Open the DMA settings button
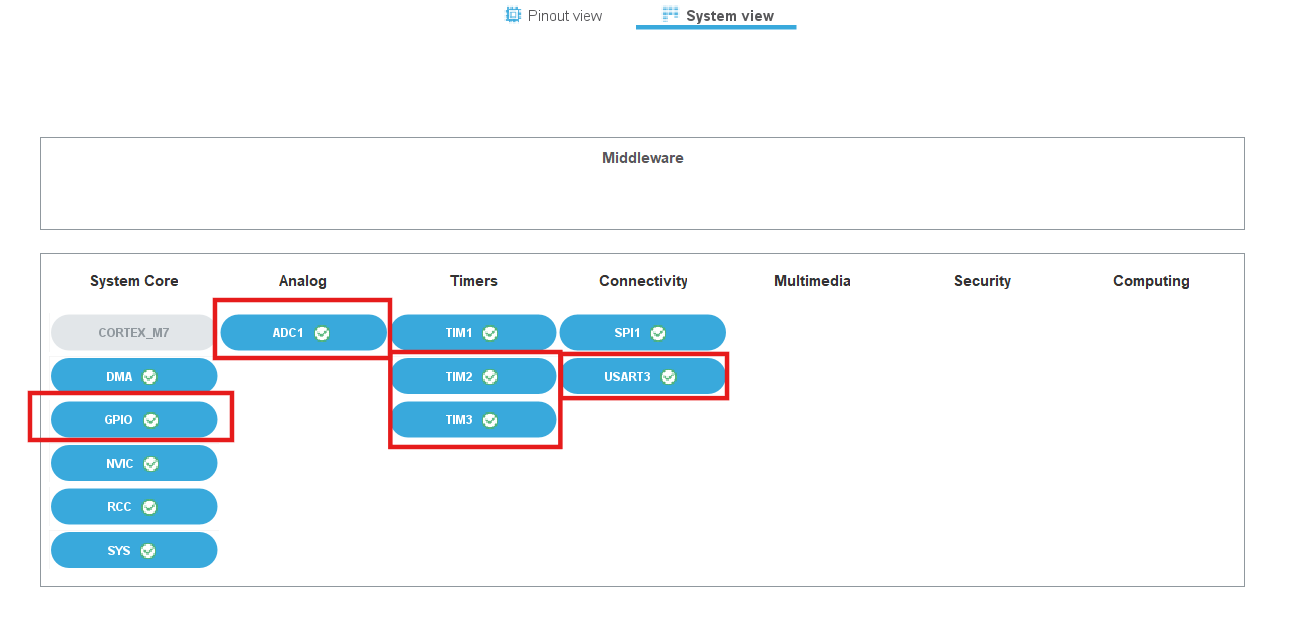The image size is (1290, 642). pos(118,377)
